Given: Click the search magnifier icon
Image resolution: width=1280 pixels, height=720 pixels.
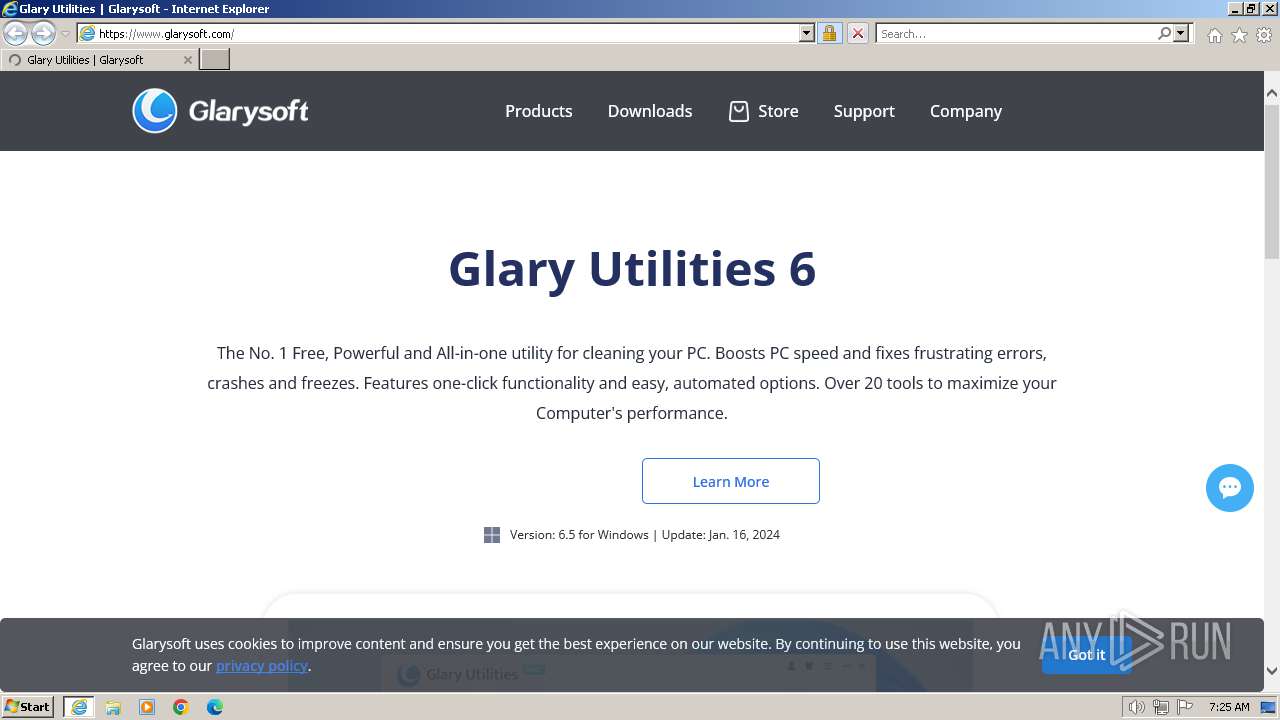Looking at the screenshot, I should click(1164, 33).
